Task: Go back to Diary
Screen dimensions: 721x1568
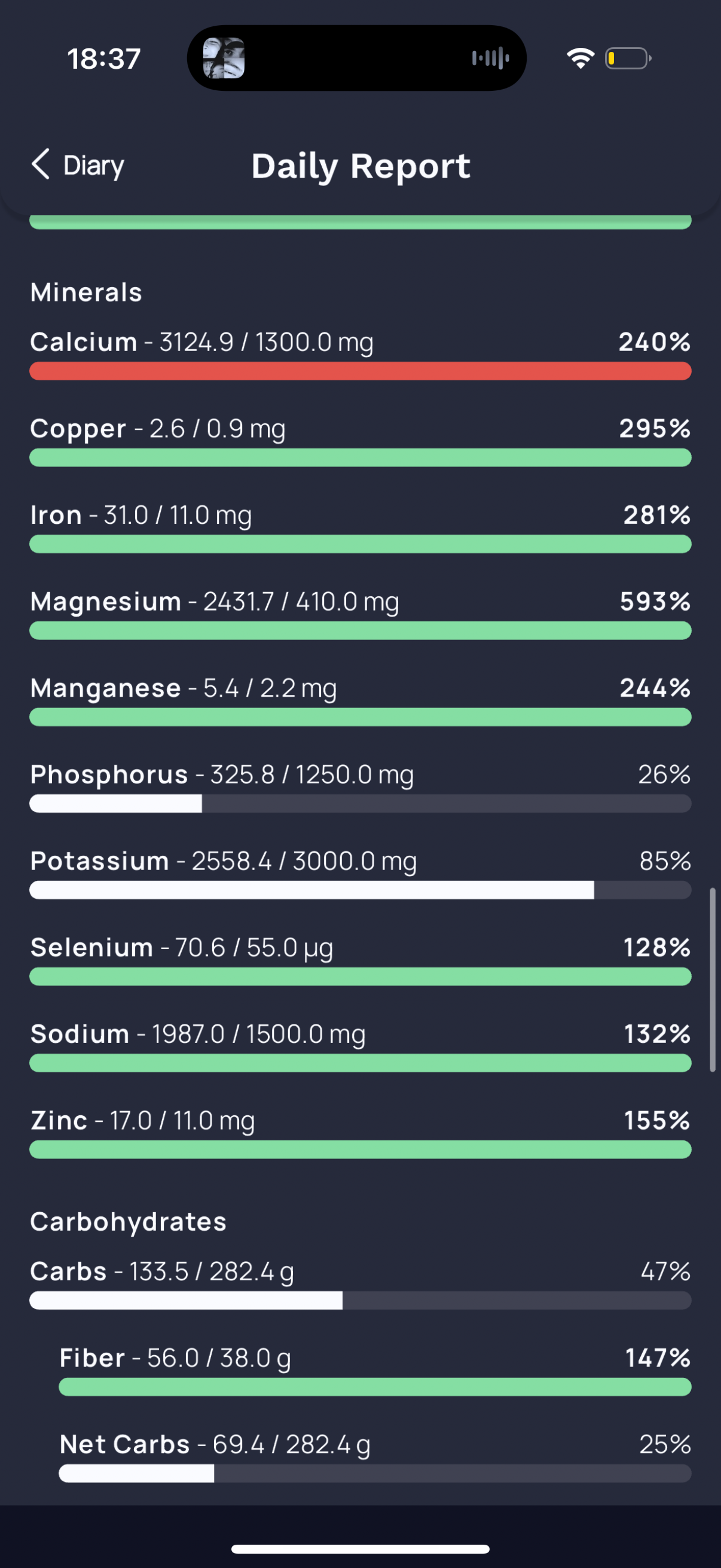Action: coord(77,165)
